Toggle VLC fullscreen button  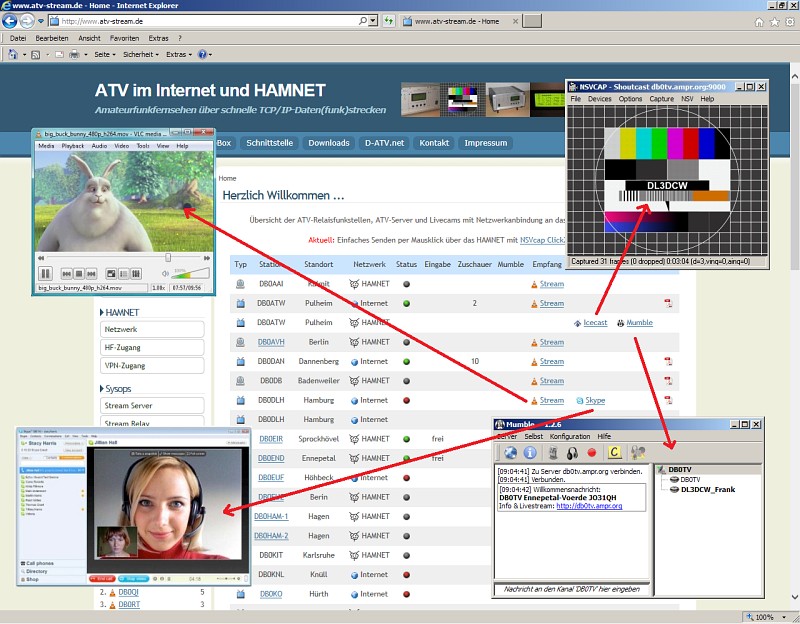111,274
